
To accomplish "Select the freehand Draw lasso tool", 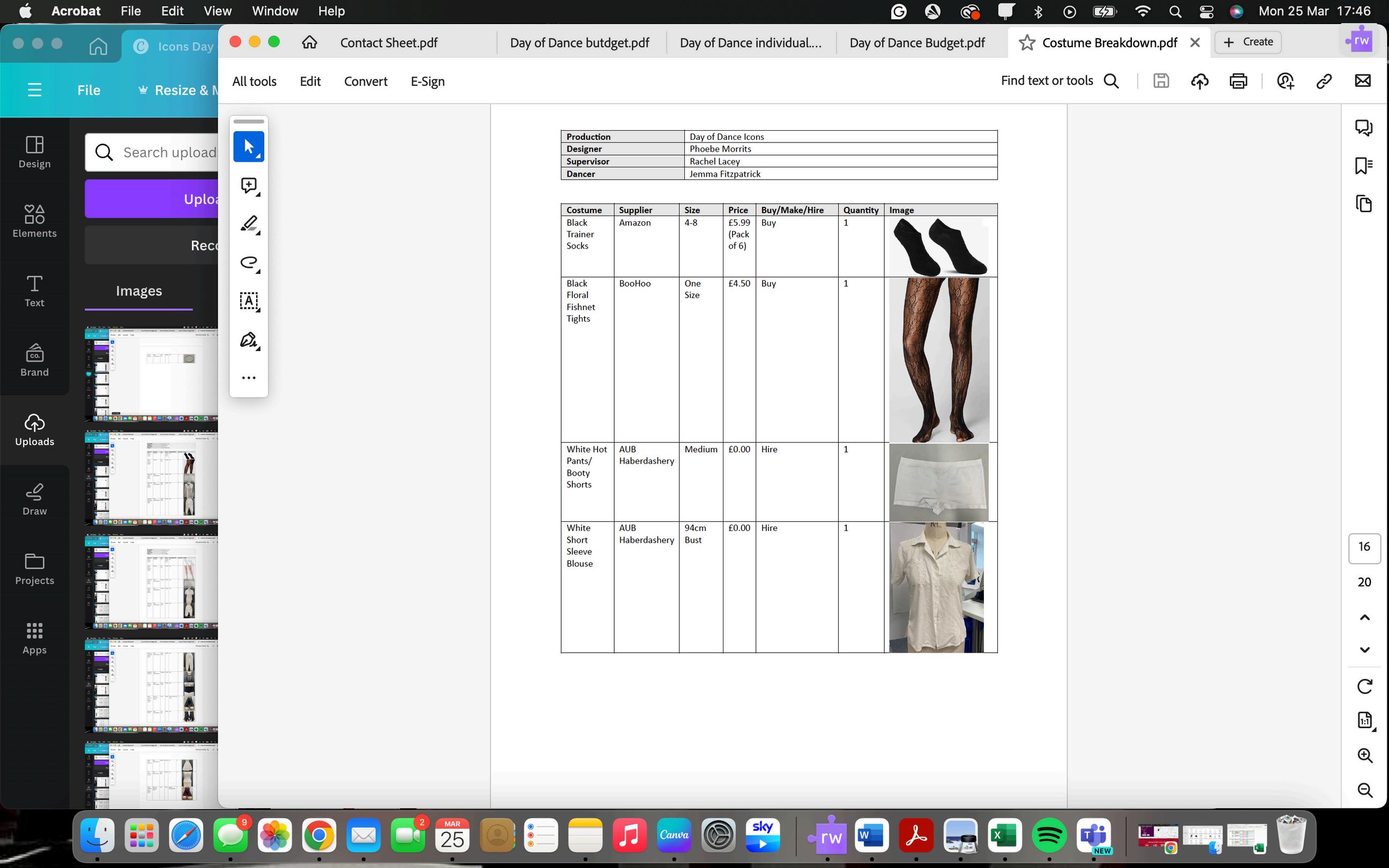I will (249, 263).
